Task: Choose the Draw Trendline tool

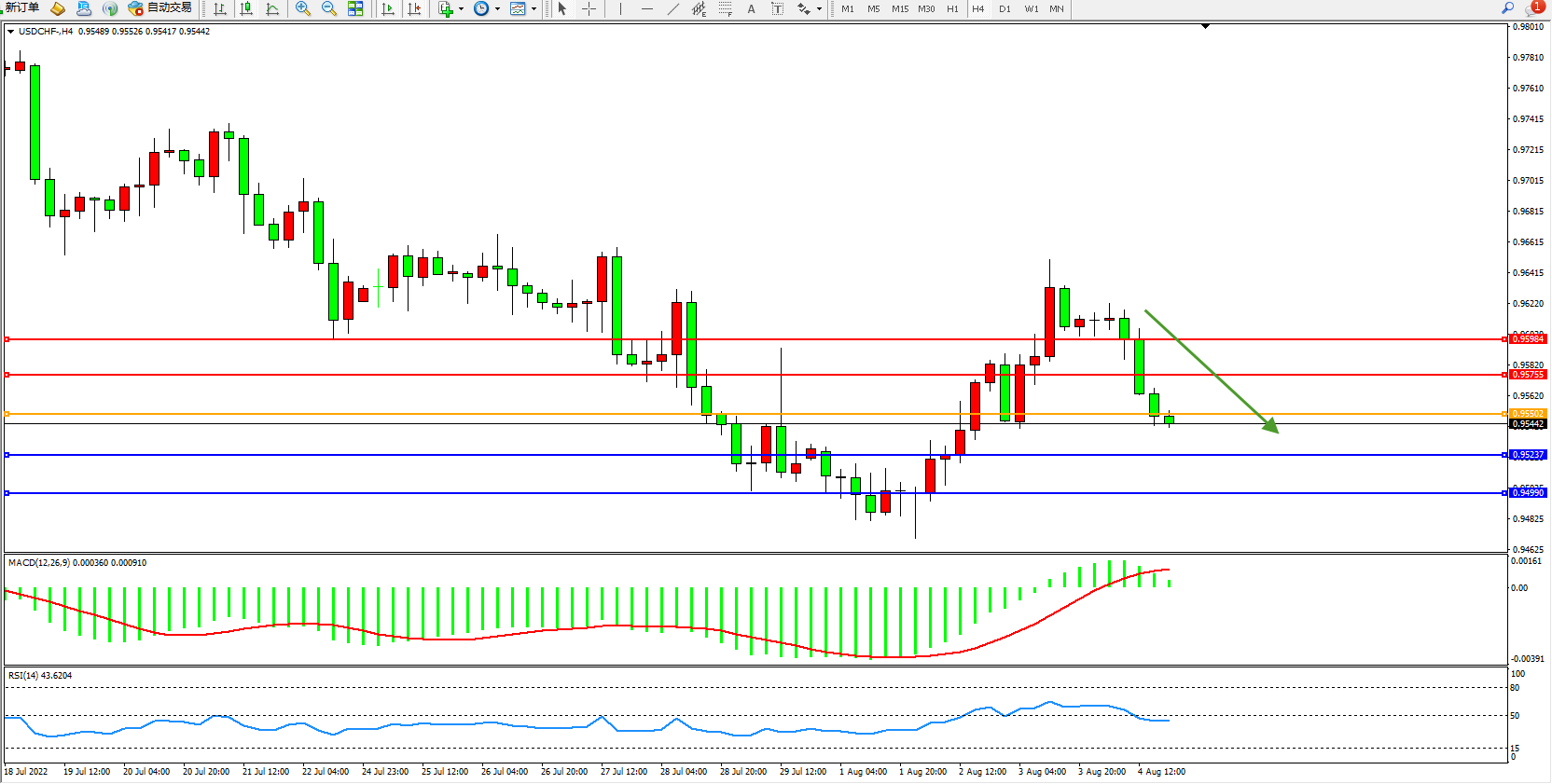Action: point(673,8)
